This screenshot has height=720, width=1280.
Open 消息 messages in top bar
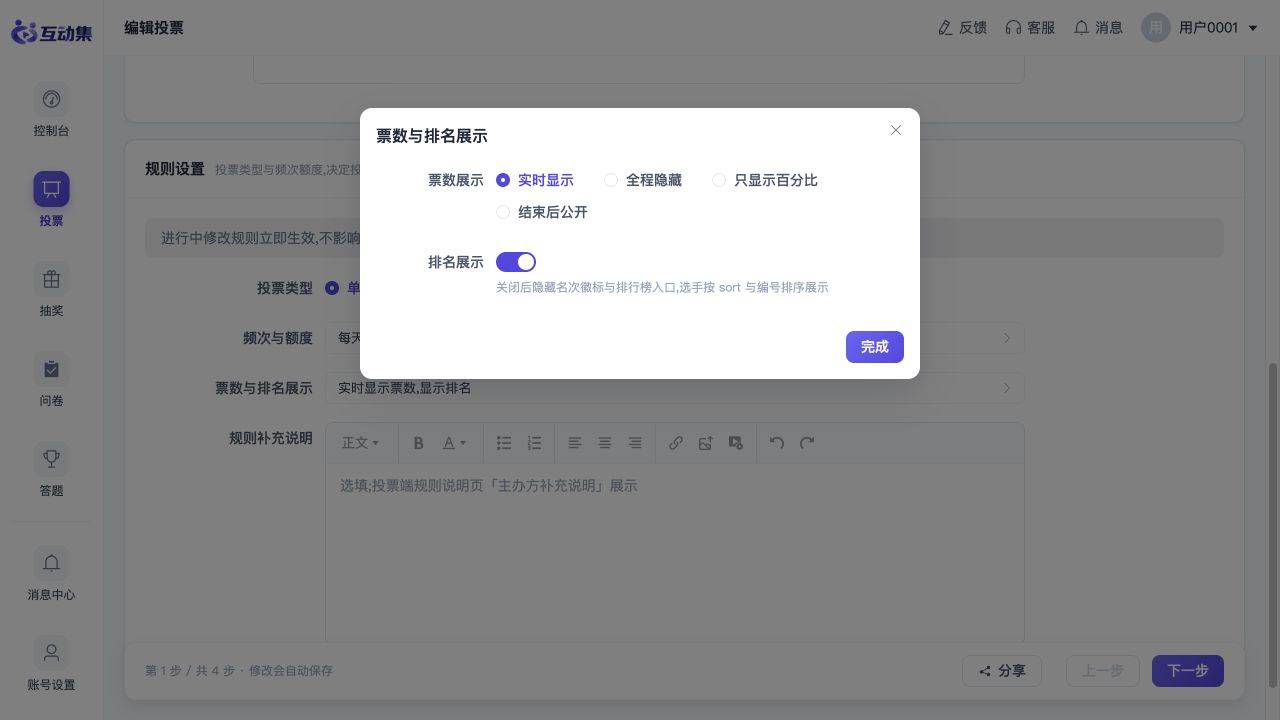click(1098, 28)
